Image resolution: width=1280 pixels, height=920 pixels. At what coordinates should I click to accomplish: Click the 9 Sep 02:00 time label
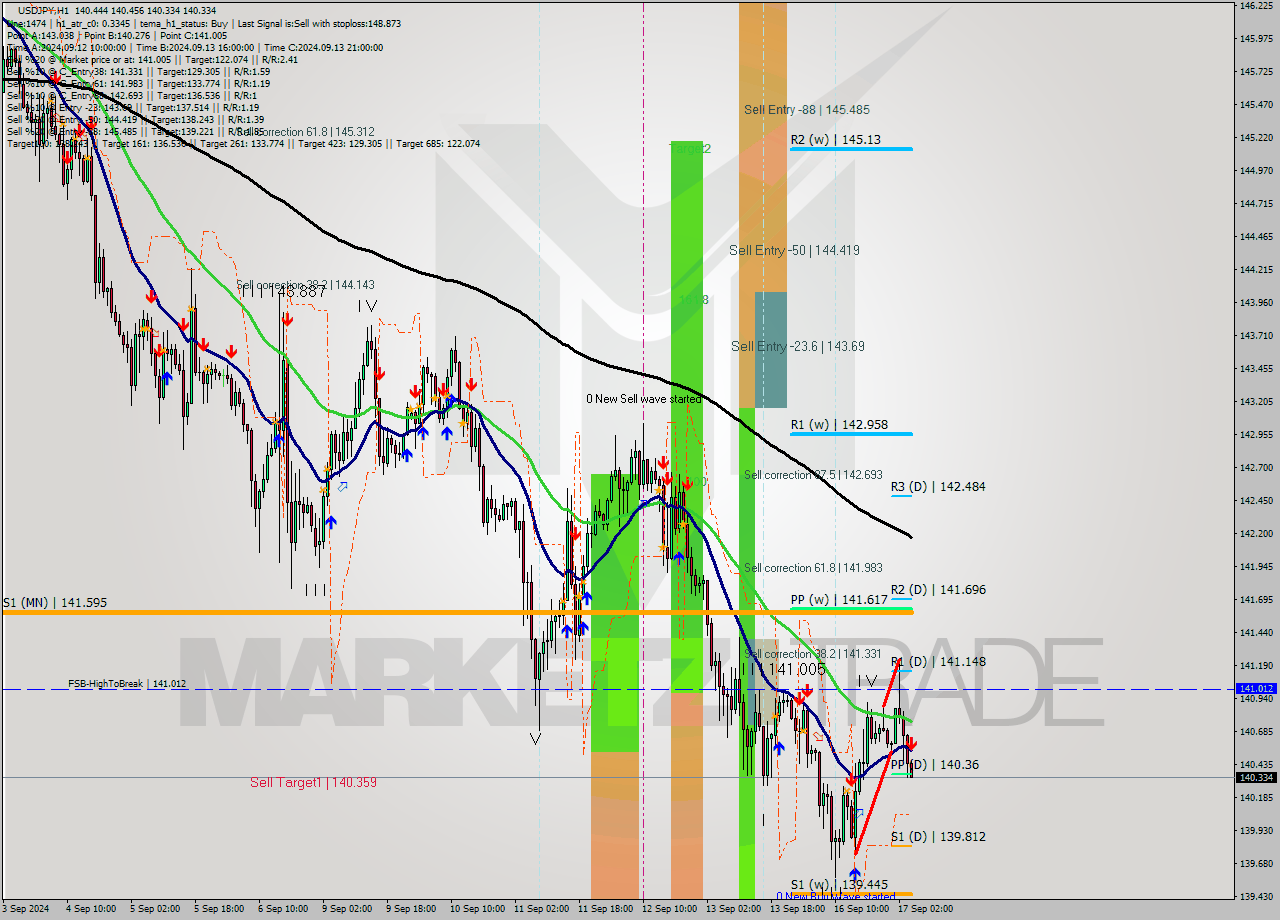coord(347,909)
